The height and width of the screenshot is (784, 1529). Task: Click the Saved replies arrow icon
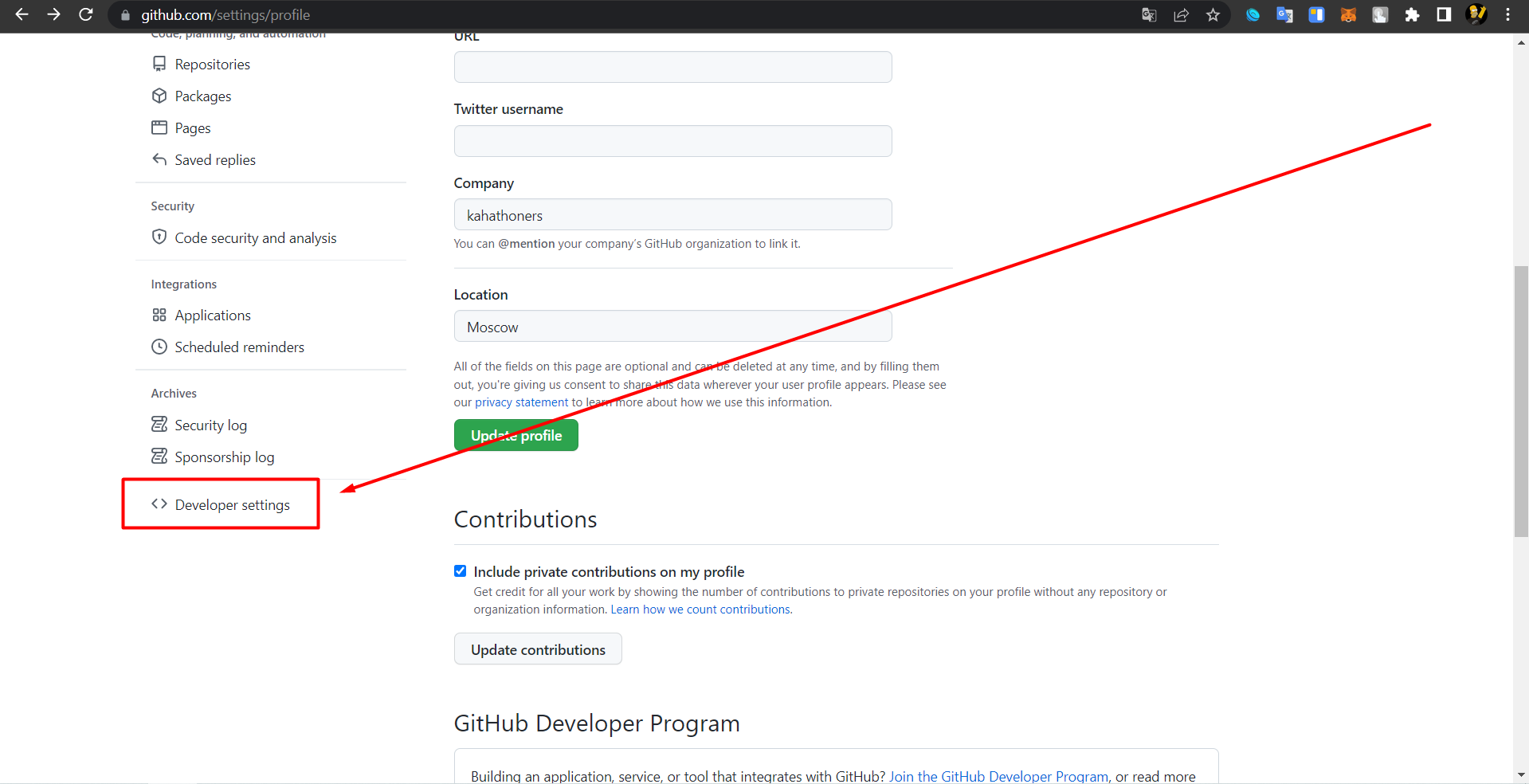[x=159, y=159]
